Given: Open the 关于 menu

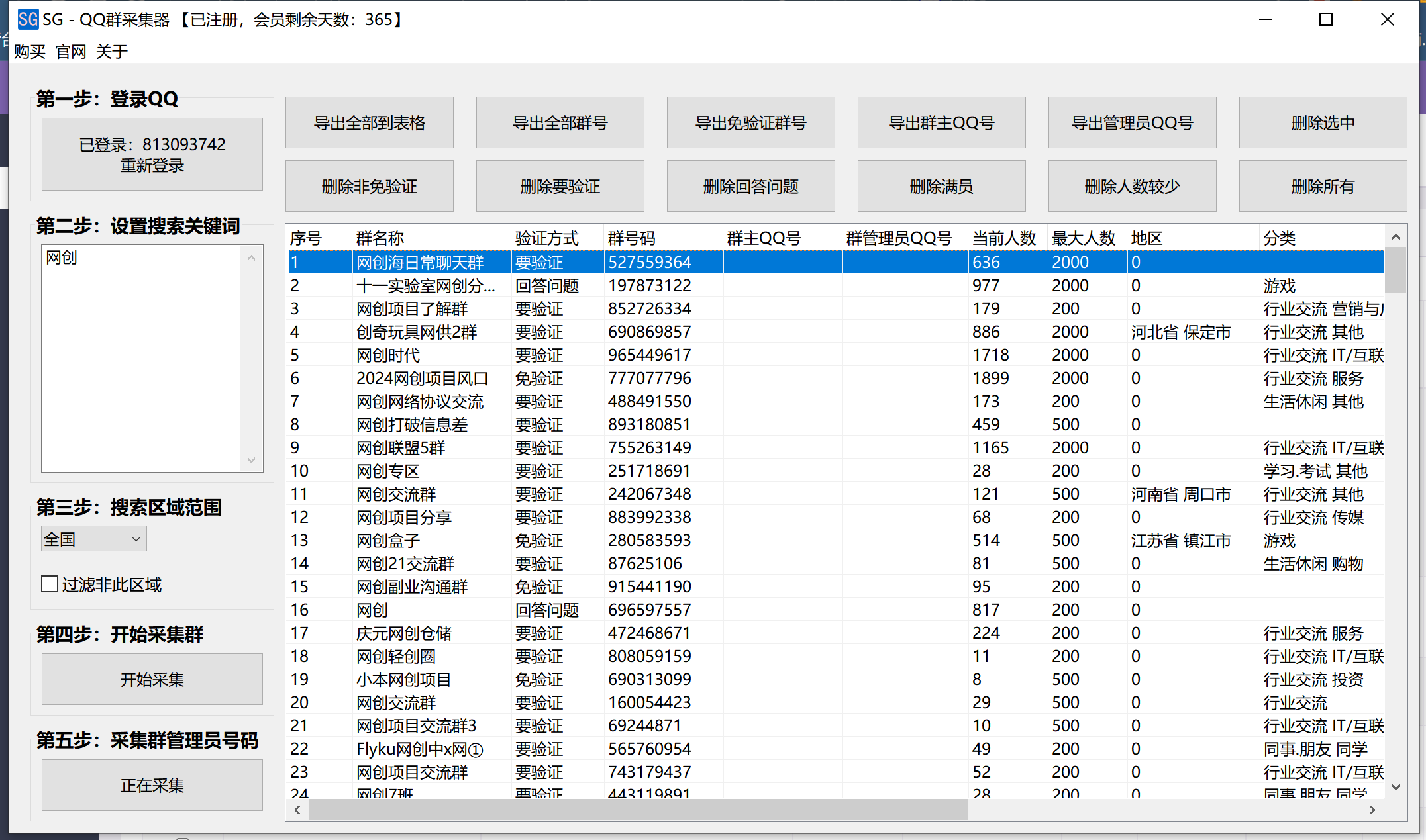Looking at the screenshot, I should tap(111, 51).
